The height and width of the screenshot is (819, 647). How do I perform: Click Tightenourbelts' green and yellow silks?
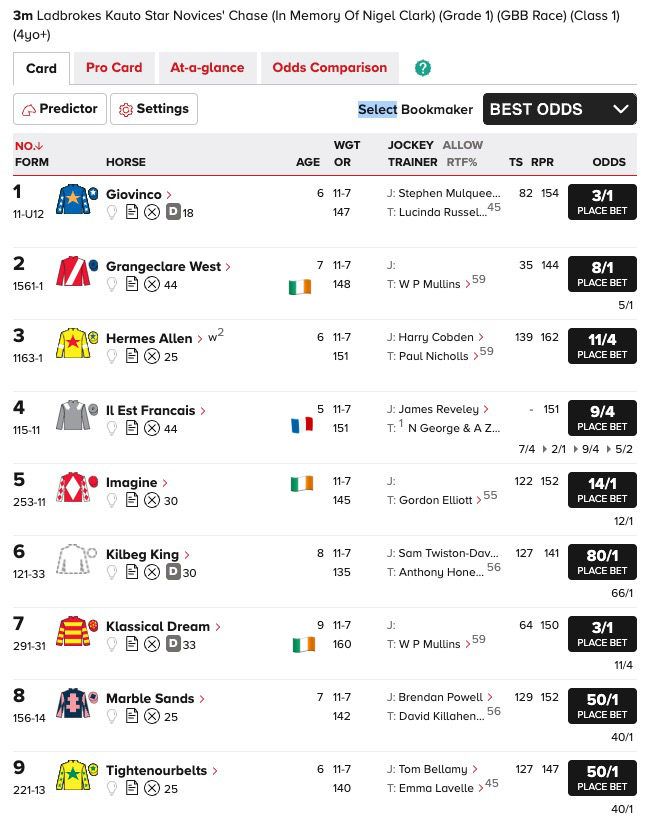(x=76, y=775)
